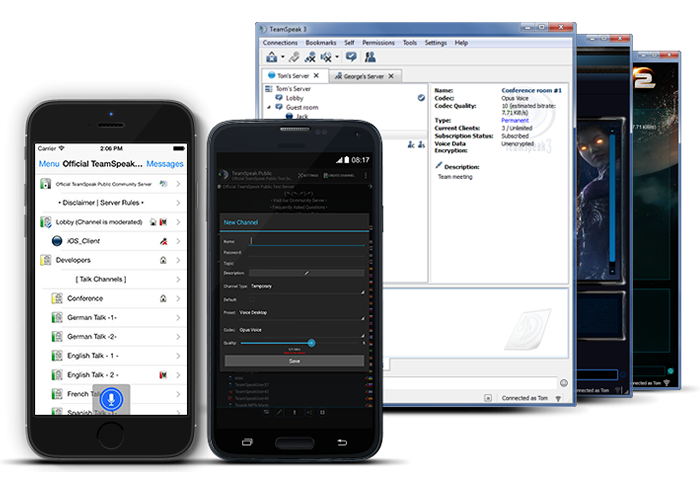
Task: Close the Tom's Server tab
Action: coord(316,75)
